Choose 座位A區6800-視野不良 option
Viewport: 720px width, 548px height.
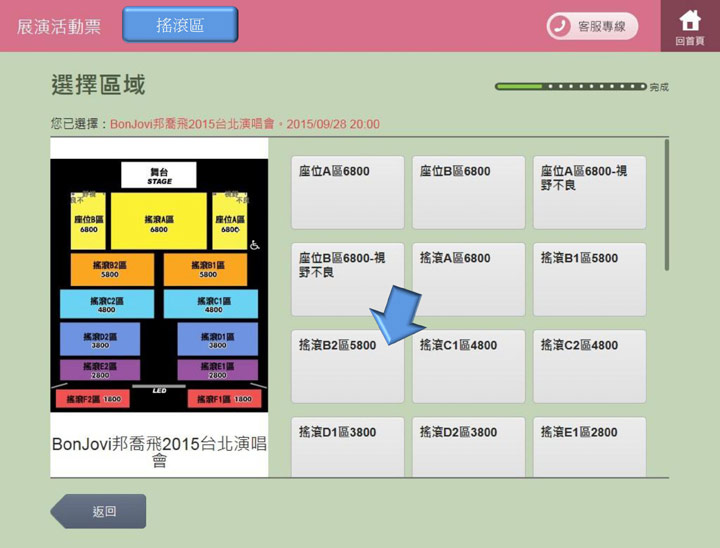click(x=589, y=192)
